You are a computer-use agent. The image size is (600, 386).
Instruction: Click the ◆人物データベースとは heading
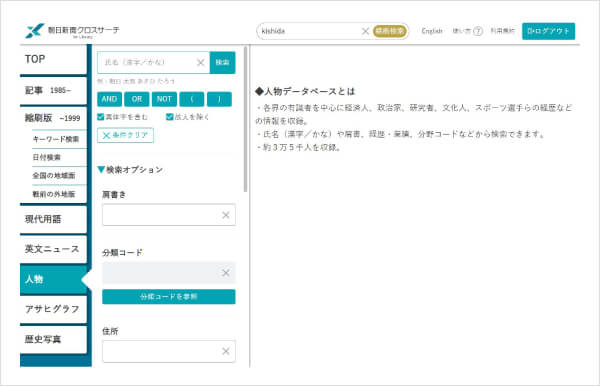[x=305, y=91]
